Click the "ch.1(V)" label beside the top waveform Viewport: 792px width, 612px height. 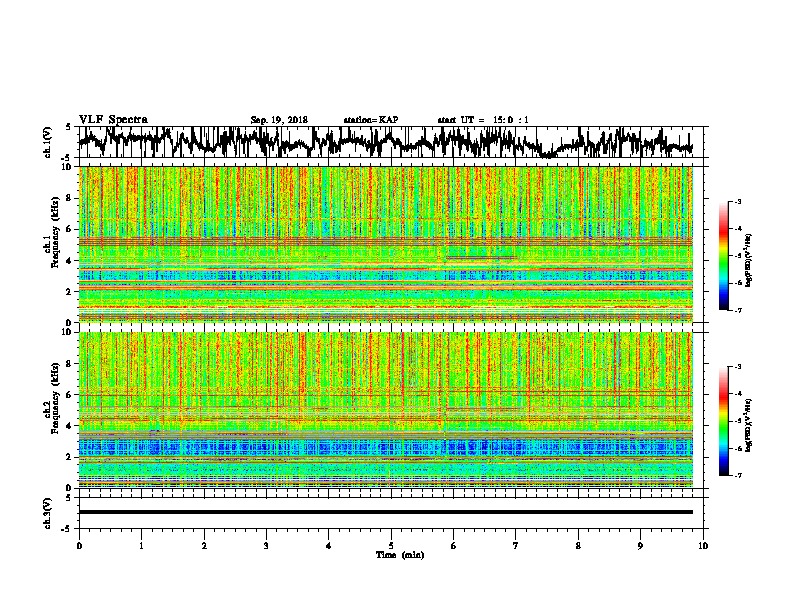coord(48,142)
